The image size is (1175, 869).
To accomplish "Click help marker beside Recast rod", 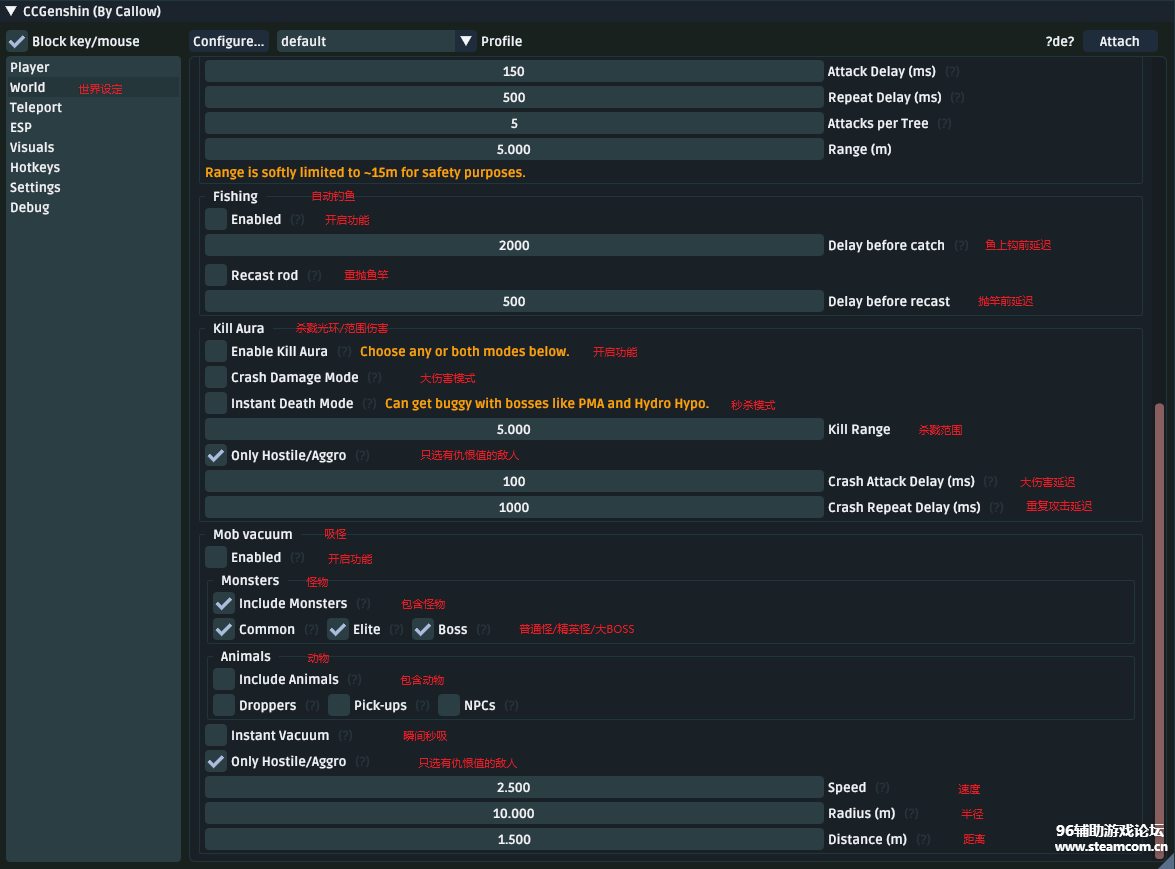I will [314, 276].
